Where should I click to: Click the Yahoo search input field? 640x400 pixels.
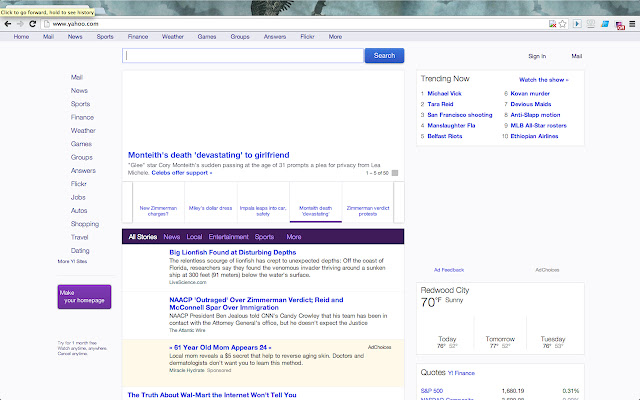pos(242,56)
